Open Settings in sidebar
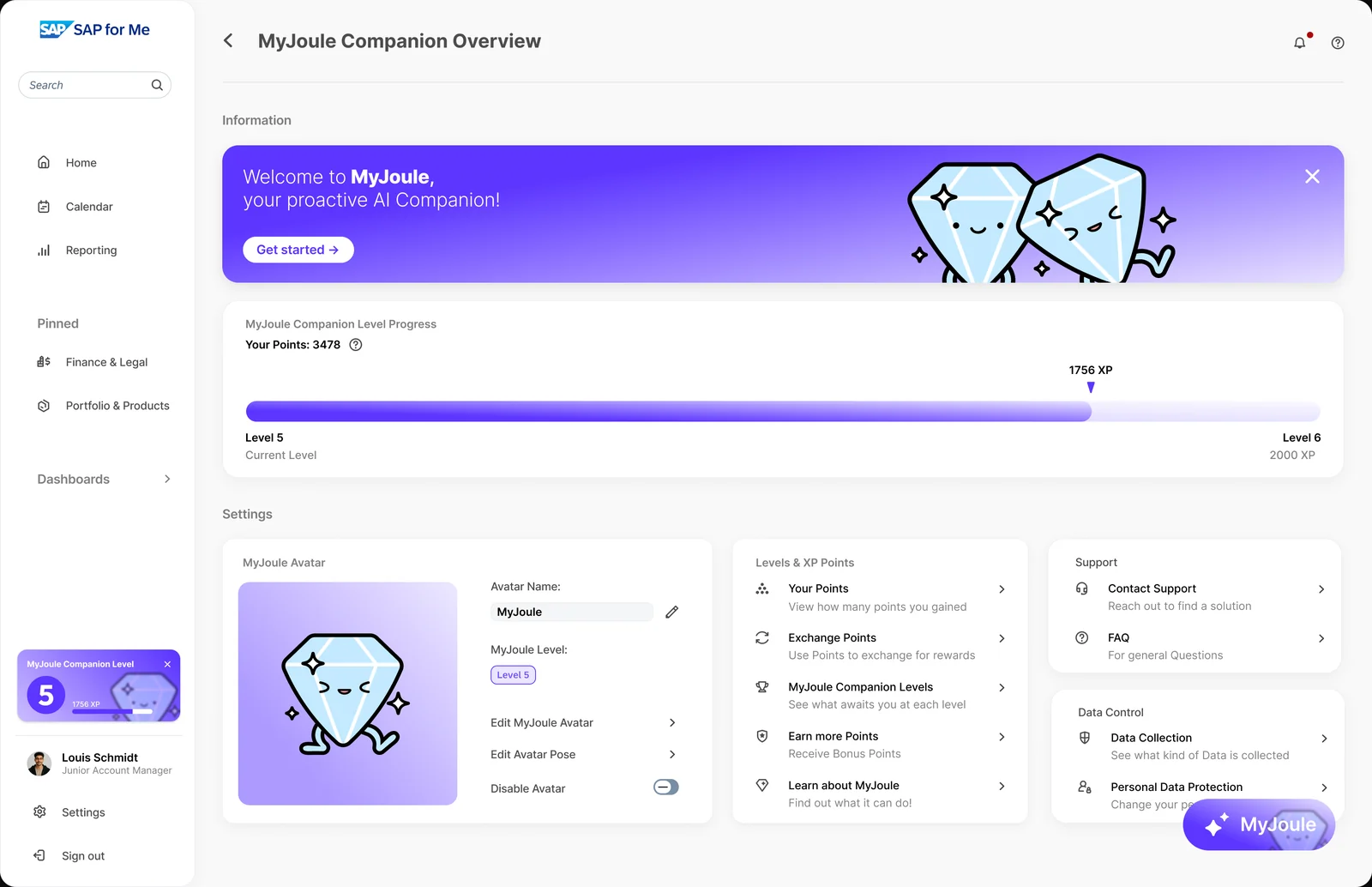 click(x=83, y=812)
